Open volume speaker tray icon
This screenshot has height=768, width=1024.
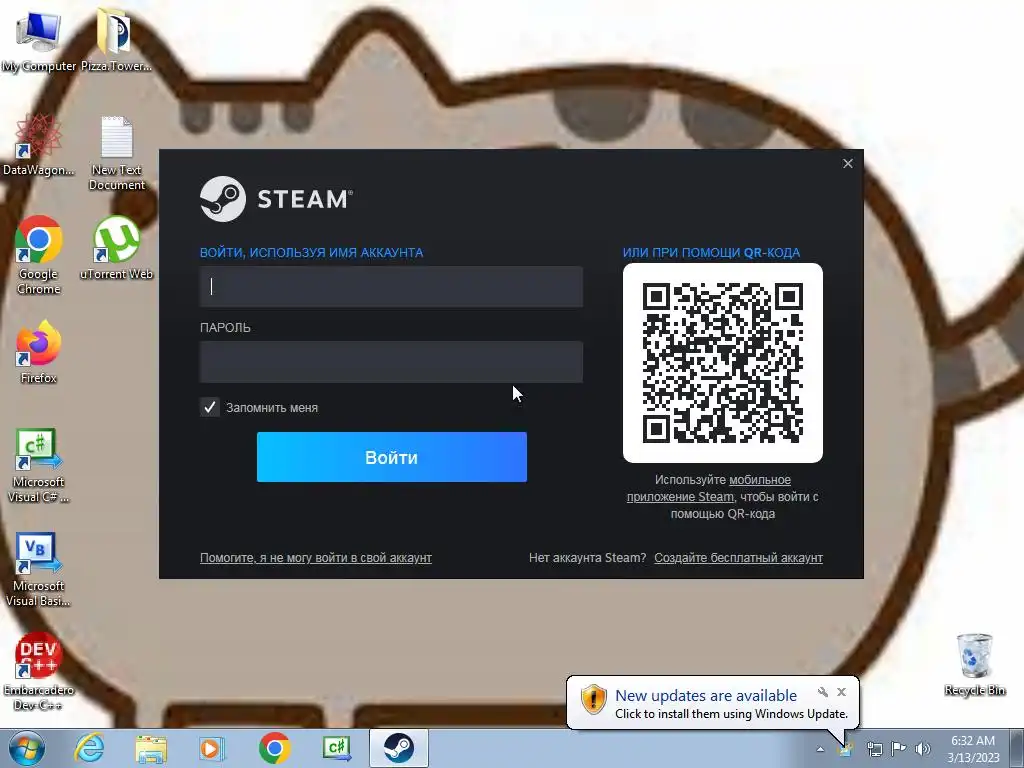pos(923,749)
